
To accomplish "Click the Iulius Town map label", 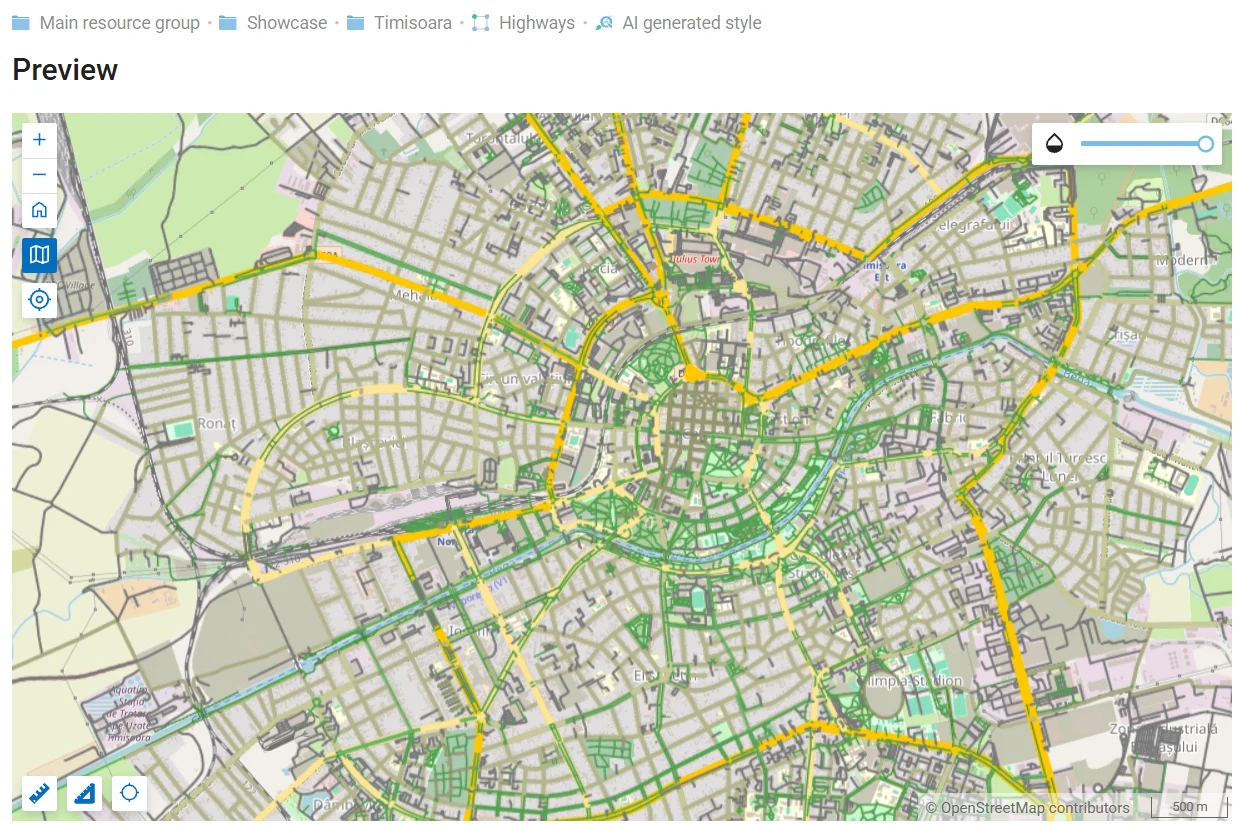I will click(x=694, y=259).
